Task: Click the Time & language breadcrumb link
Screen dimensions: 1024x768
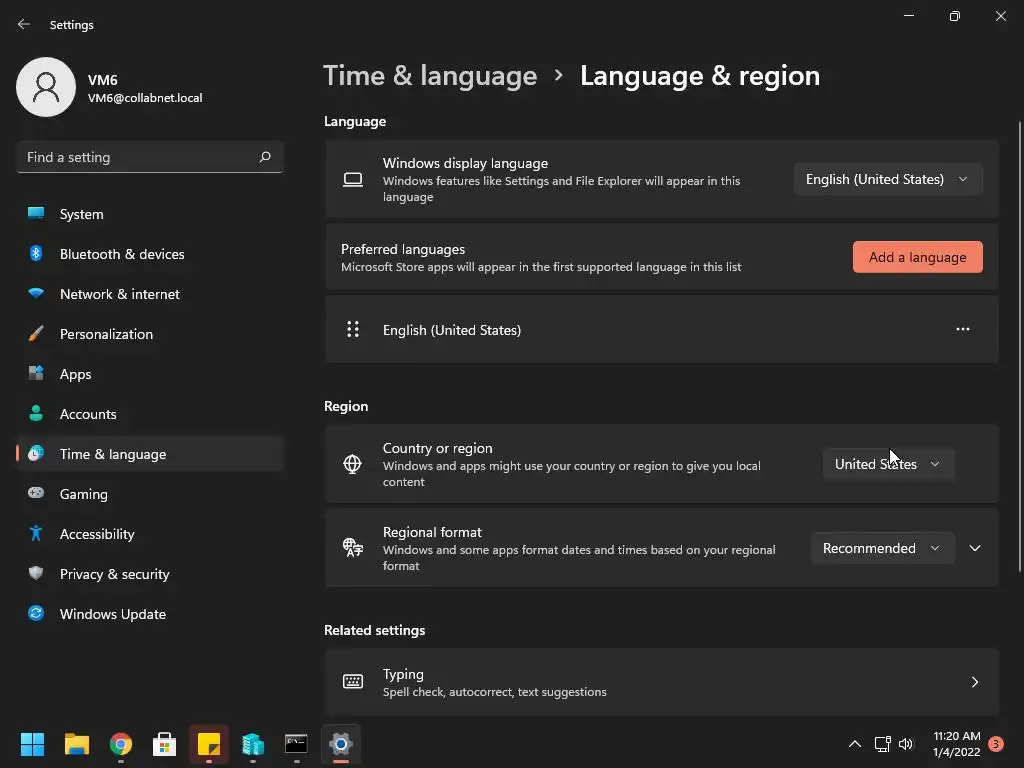Action: click(430, 76)
